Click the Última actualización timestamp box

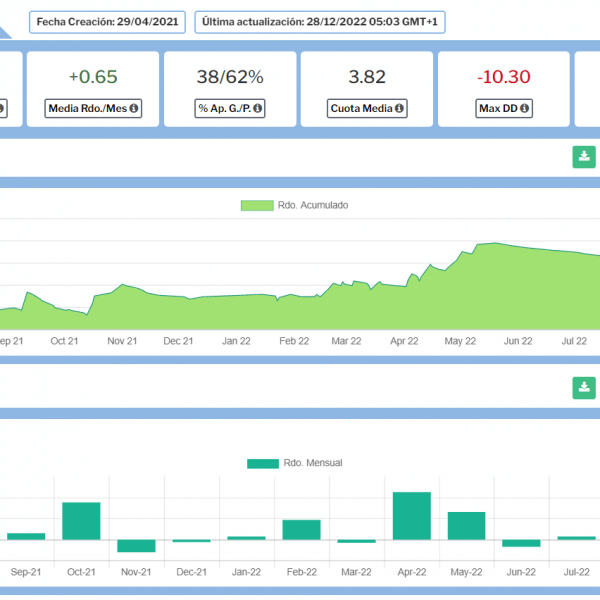click(x=320, y=22)
